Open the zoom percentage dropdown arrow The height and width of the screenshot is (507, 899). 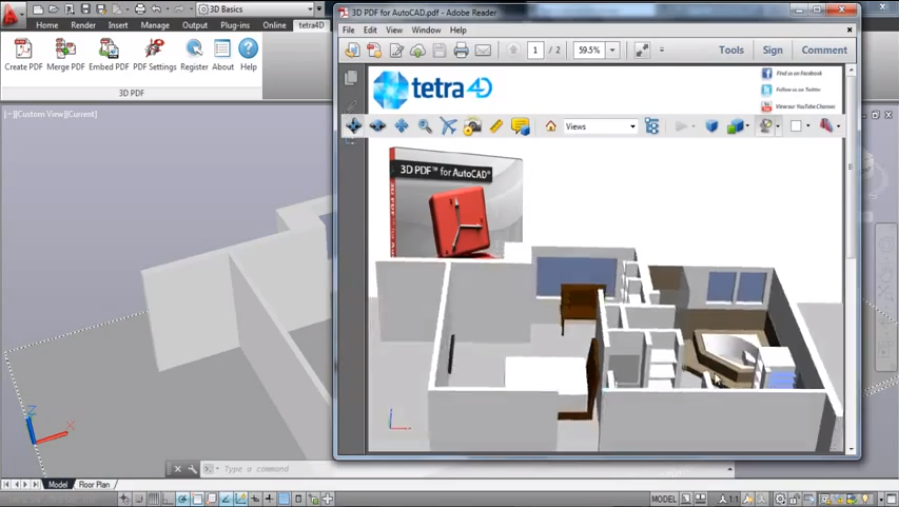coord(612,50)
